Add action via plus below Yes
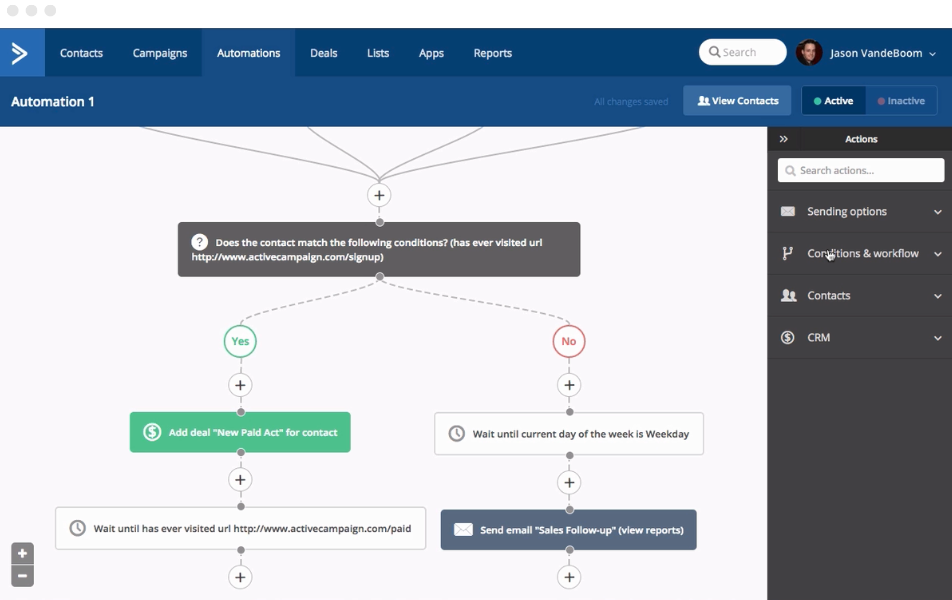This screenshot has height=600, width=952. pyautogui.click(x=240, y=385)
